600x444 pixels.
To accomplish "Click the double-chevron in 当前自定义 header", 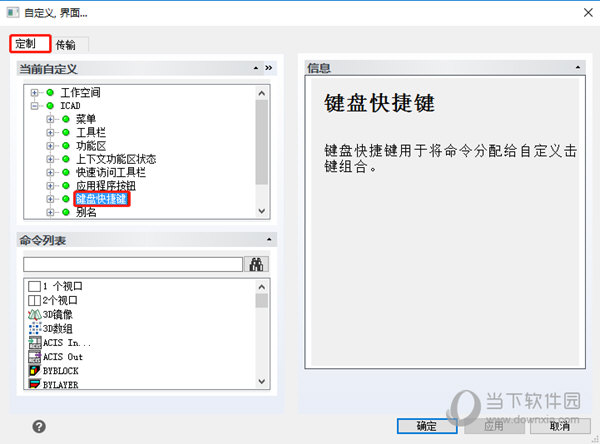I will 269,68.
